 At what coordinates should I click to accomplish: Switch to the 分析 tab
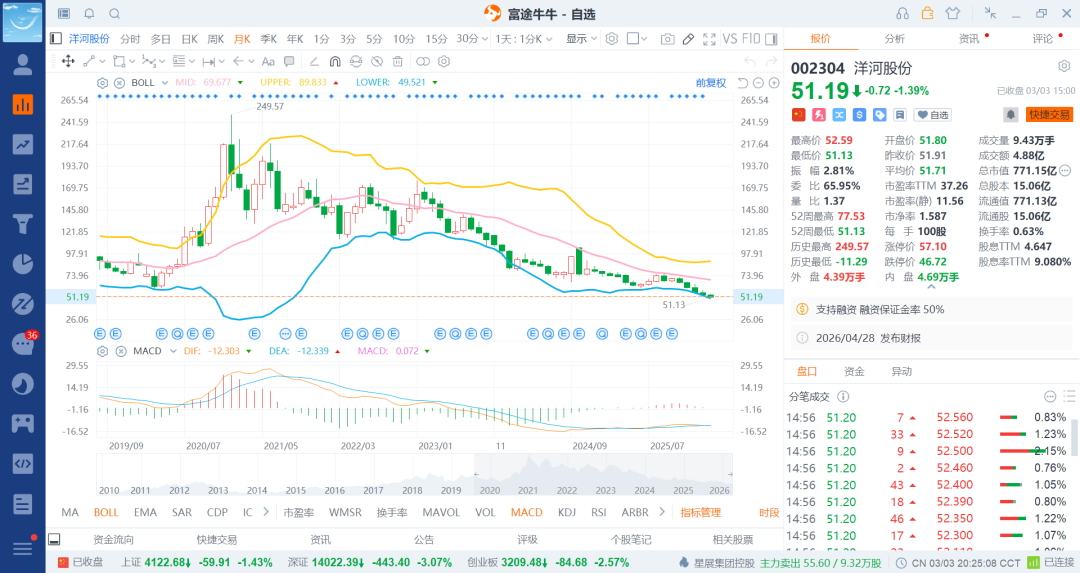tap(894, 39)
